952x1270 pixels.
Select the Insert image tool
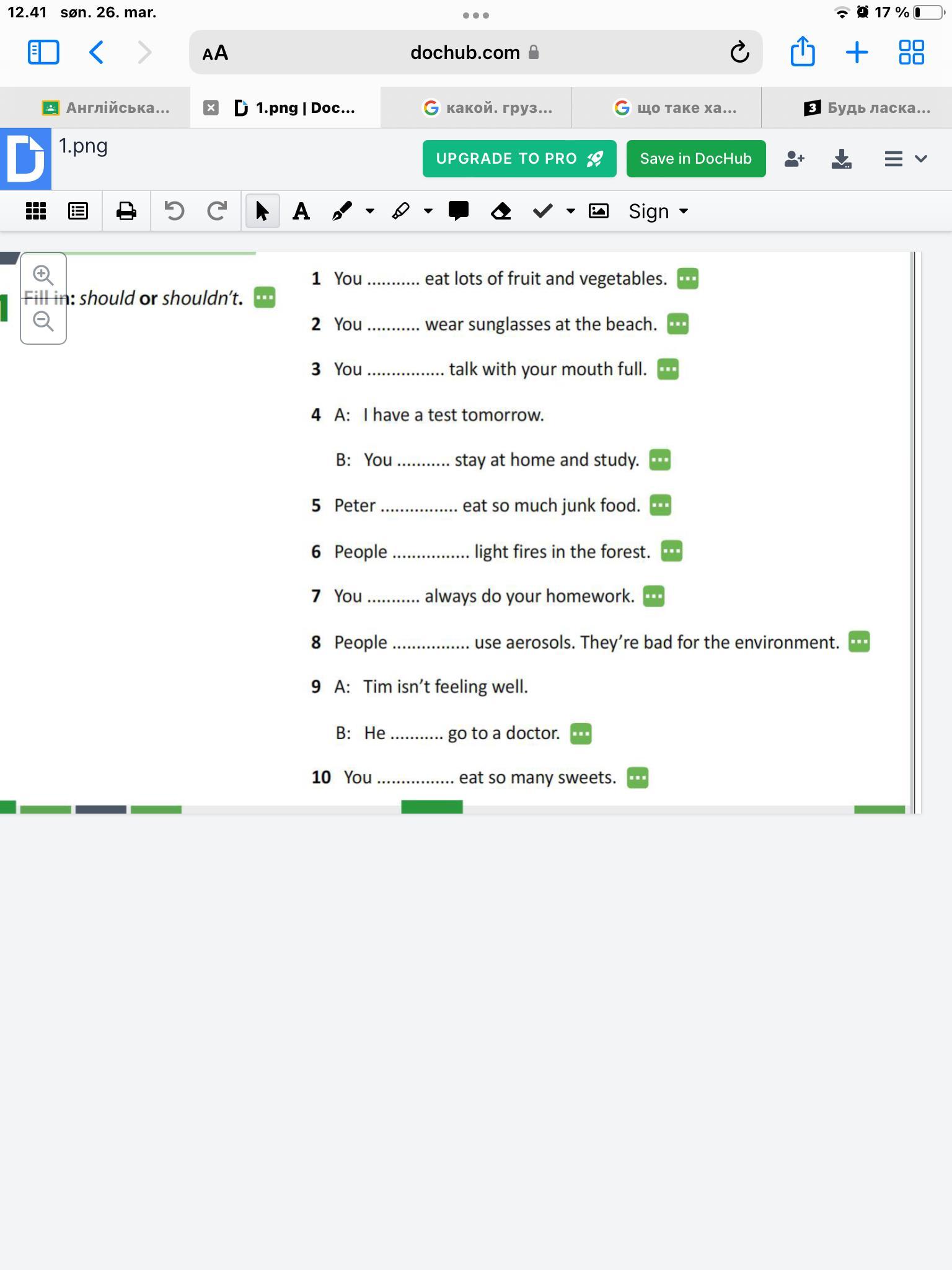[x=598, y=211]
